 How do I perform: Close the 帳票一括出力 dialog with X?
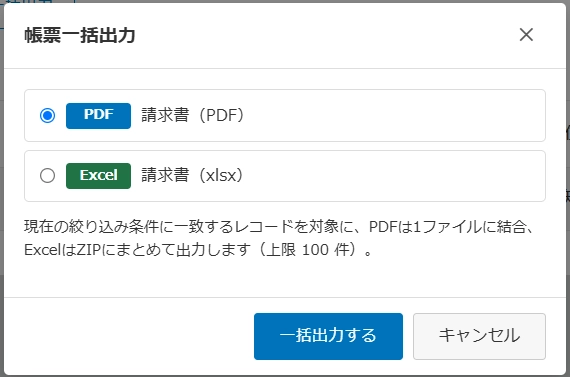click(x=526, y=35)
